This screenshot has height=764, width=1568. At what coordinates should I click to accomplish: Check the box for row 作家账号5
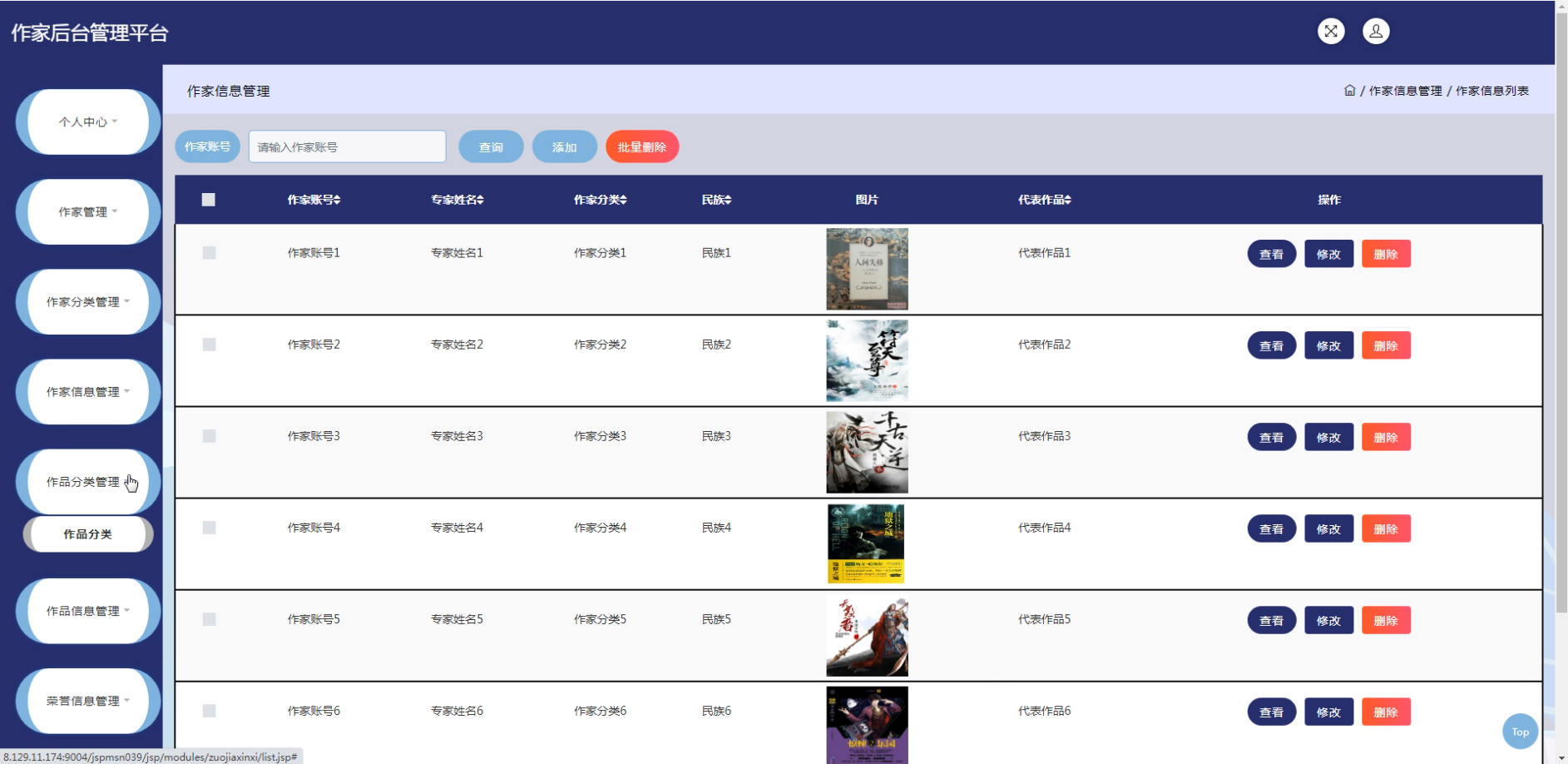(209, 619)
